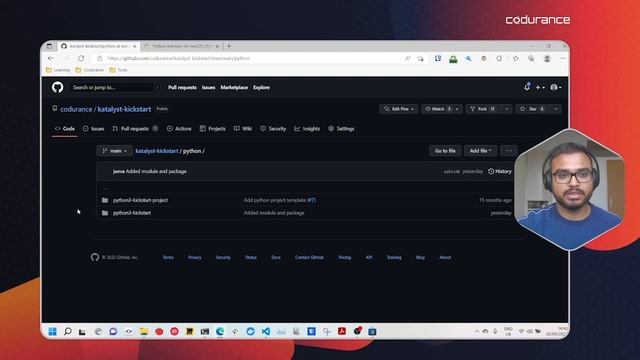The width and height of the screenshot is (640, 360).
Task: Open Issues in GitHub header navigation
Action: [209, 87]
